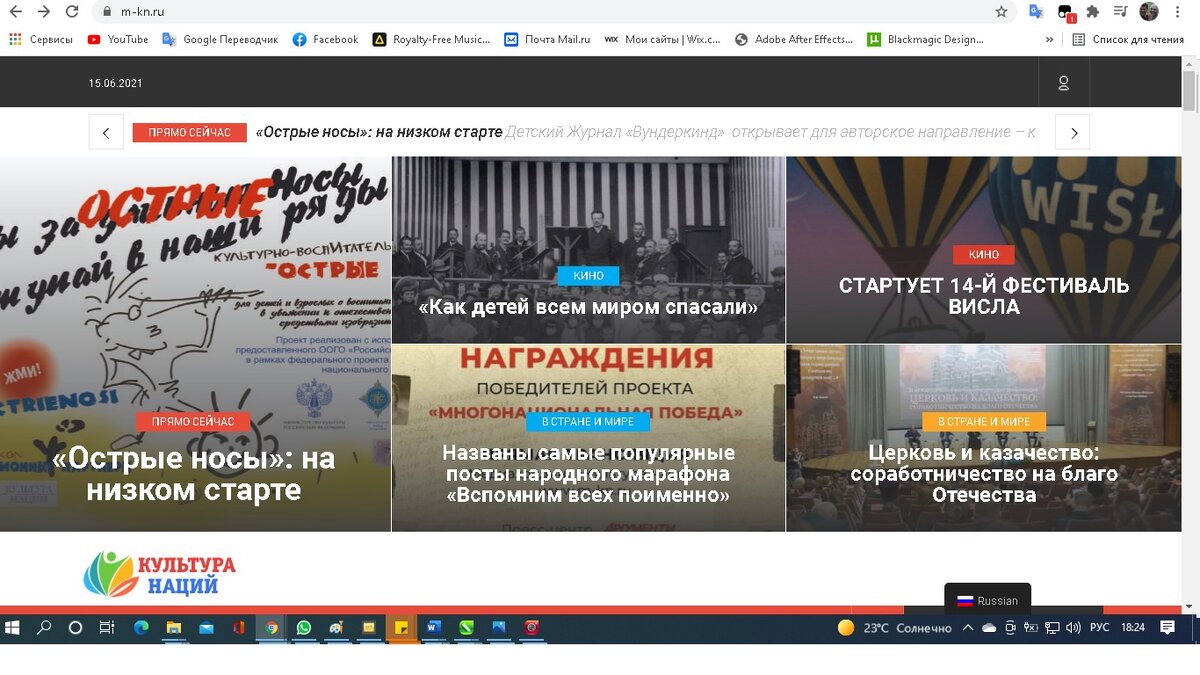This screenshot has height=675, width=1200.
Task: Open Список для чтения reading list
Action: coord(1128,40)
